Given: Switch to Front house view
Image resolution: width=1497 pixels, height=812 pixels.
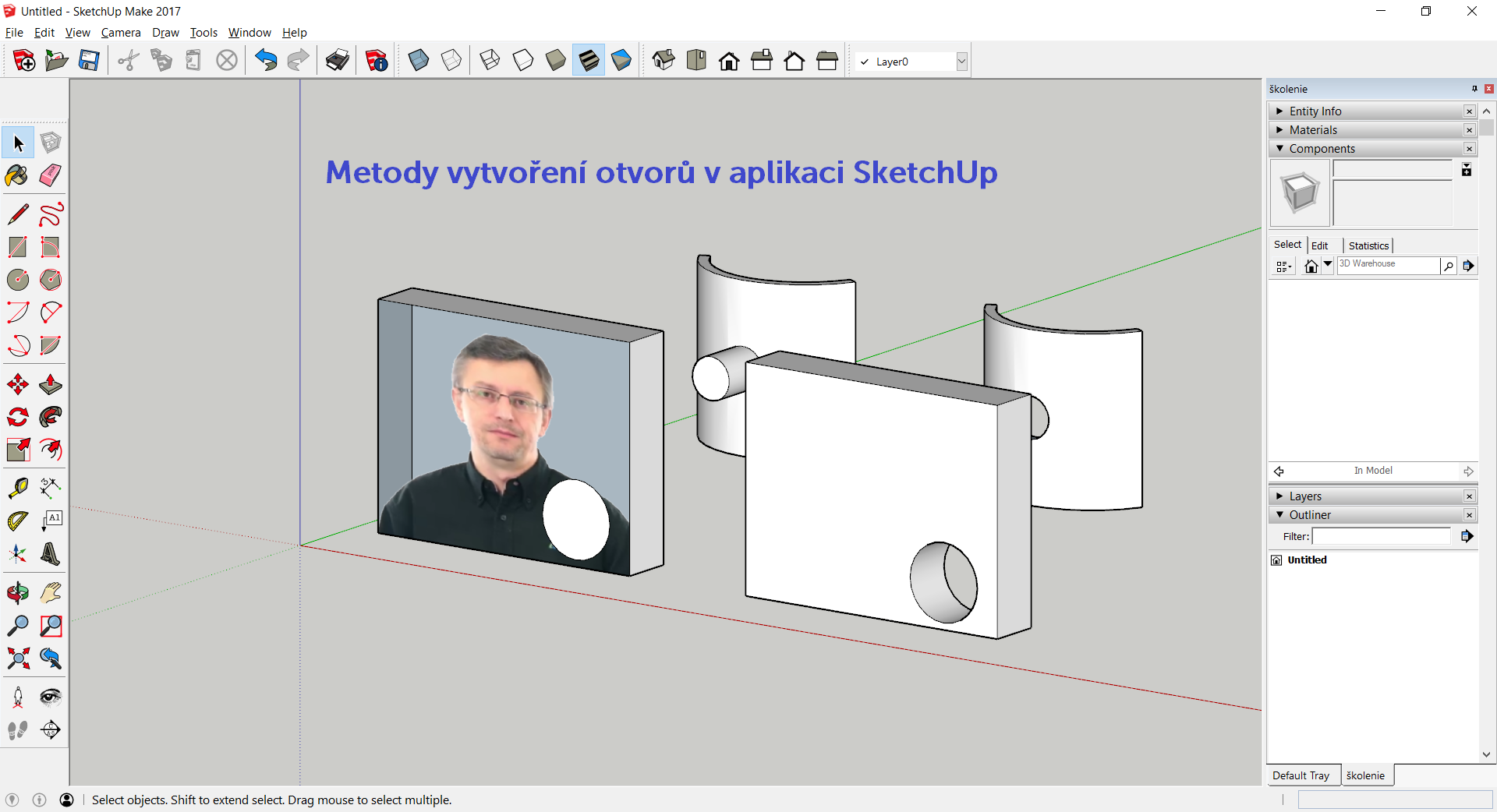Looking at the screenshot, I should pos(729,61).
